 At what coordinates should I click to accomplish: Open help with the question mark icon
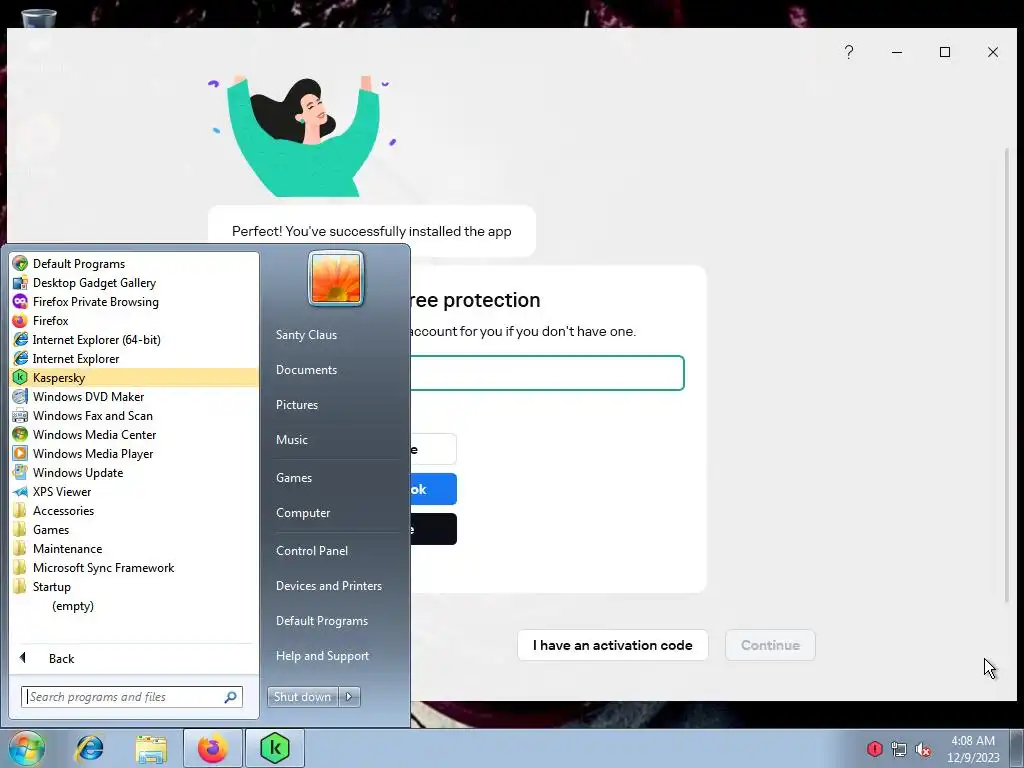848,52
